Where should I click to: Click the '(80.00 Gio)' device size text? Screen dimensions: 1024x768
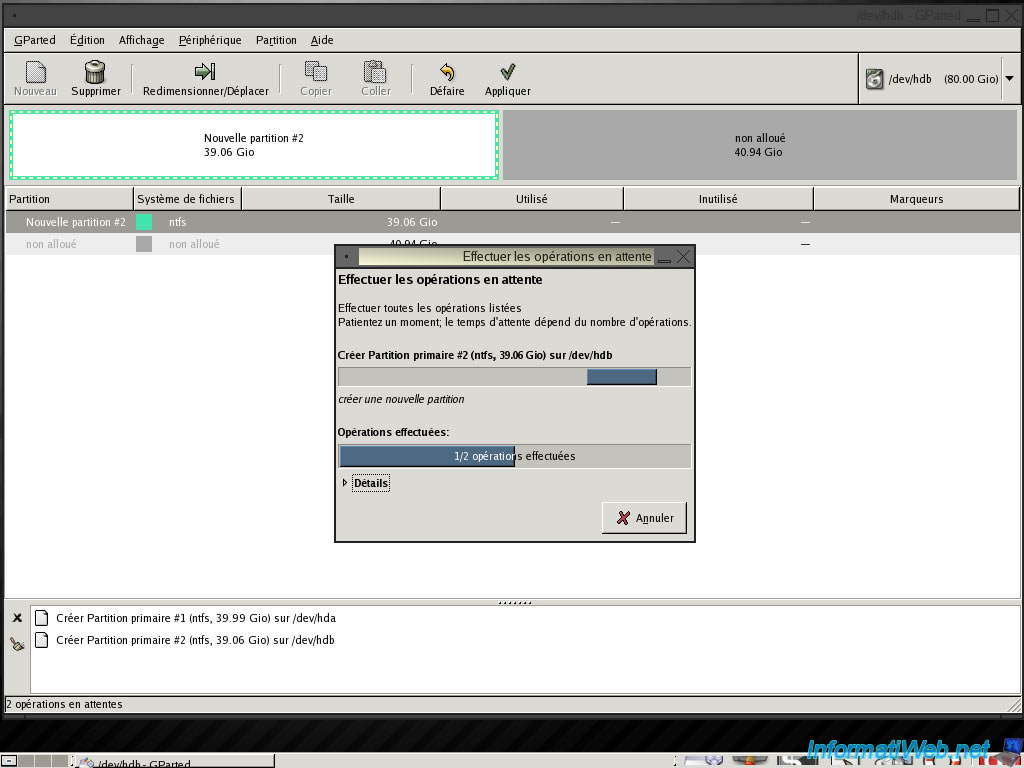pyautogui.click(x=971, y=79)
